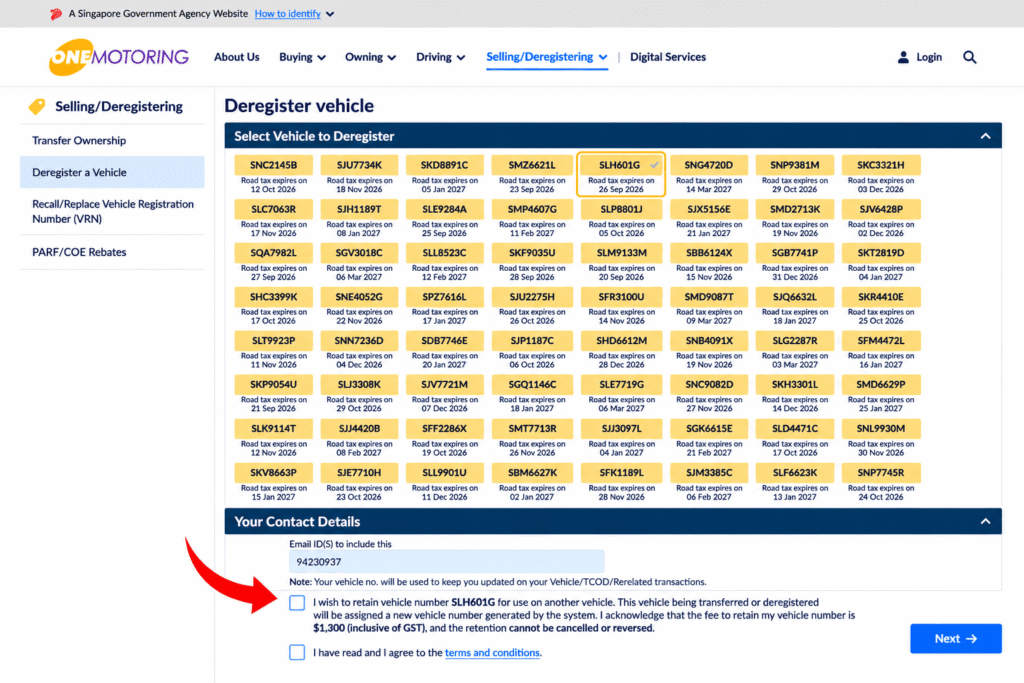Viewport: 1024px width, 683px height.
Task: Select vehicle SNP9381M plate
Action: point(795,165)
